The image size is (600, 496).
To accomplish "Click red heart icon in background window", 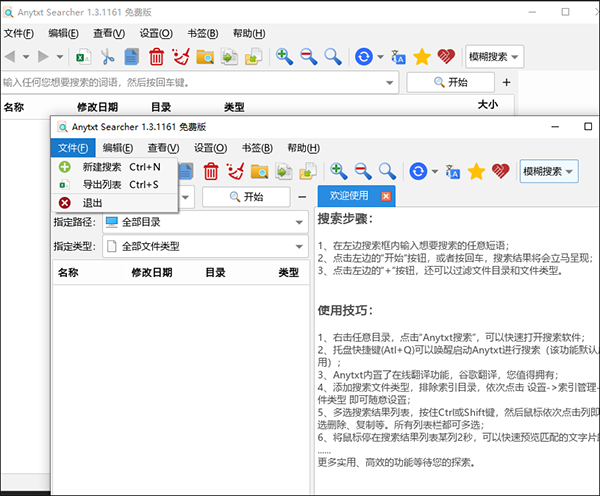I will pos(446,57).
